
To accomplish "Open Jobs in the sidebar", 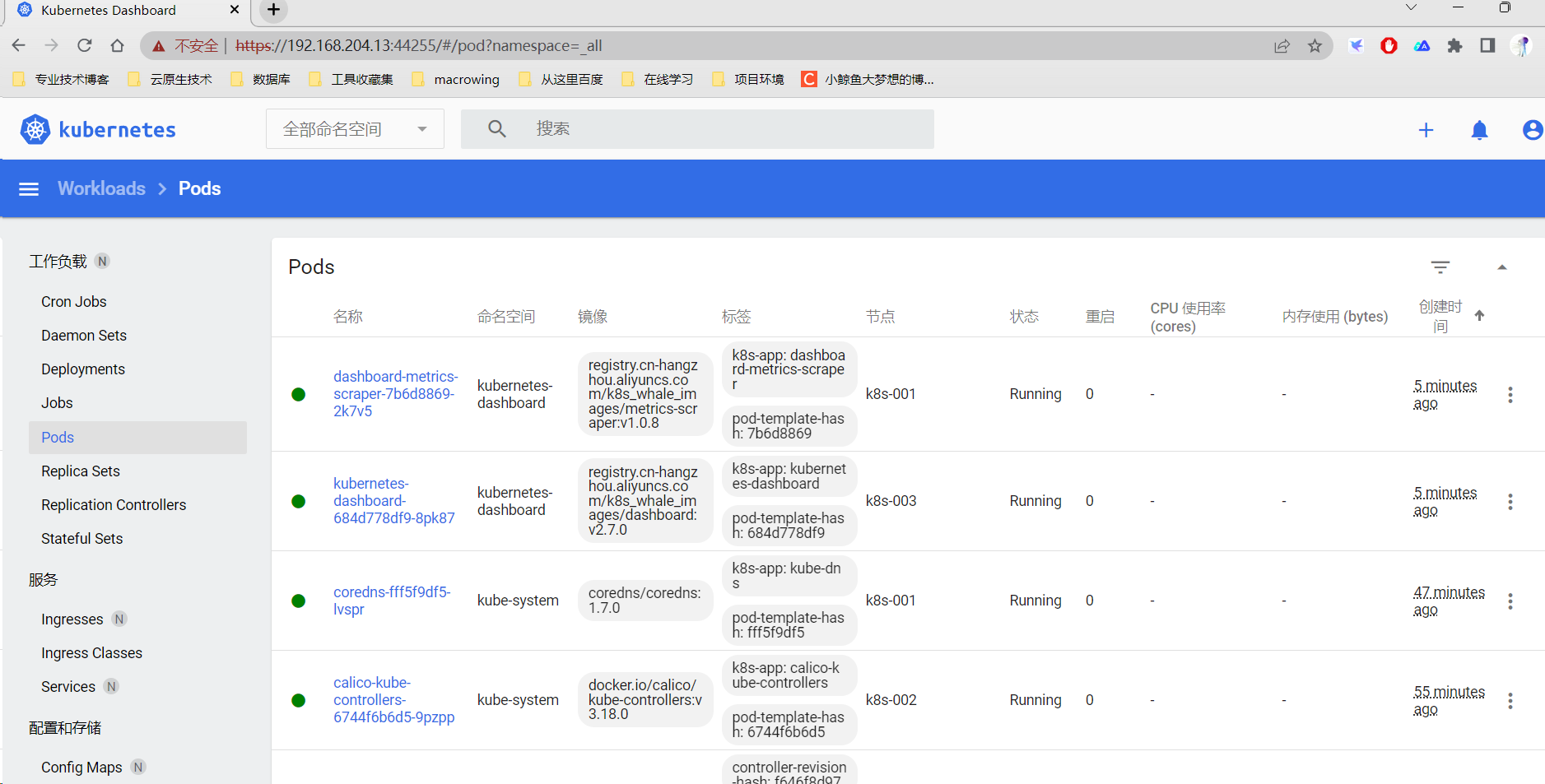I will [57, 403].
